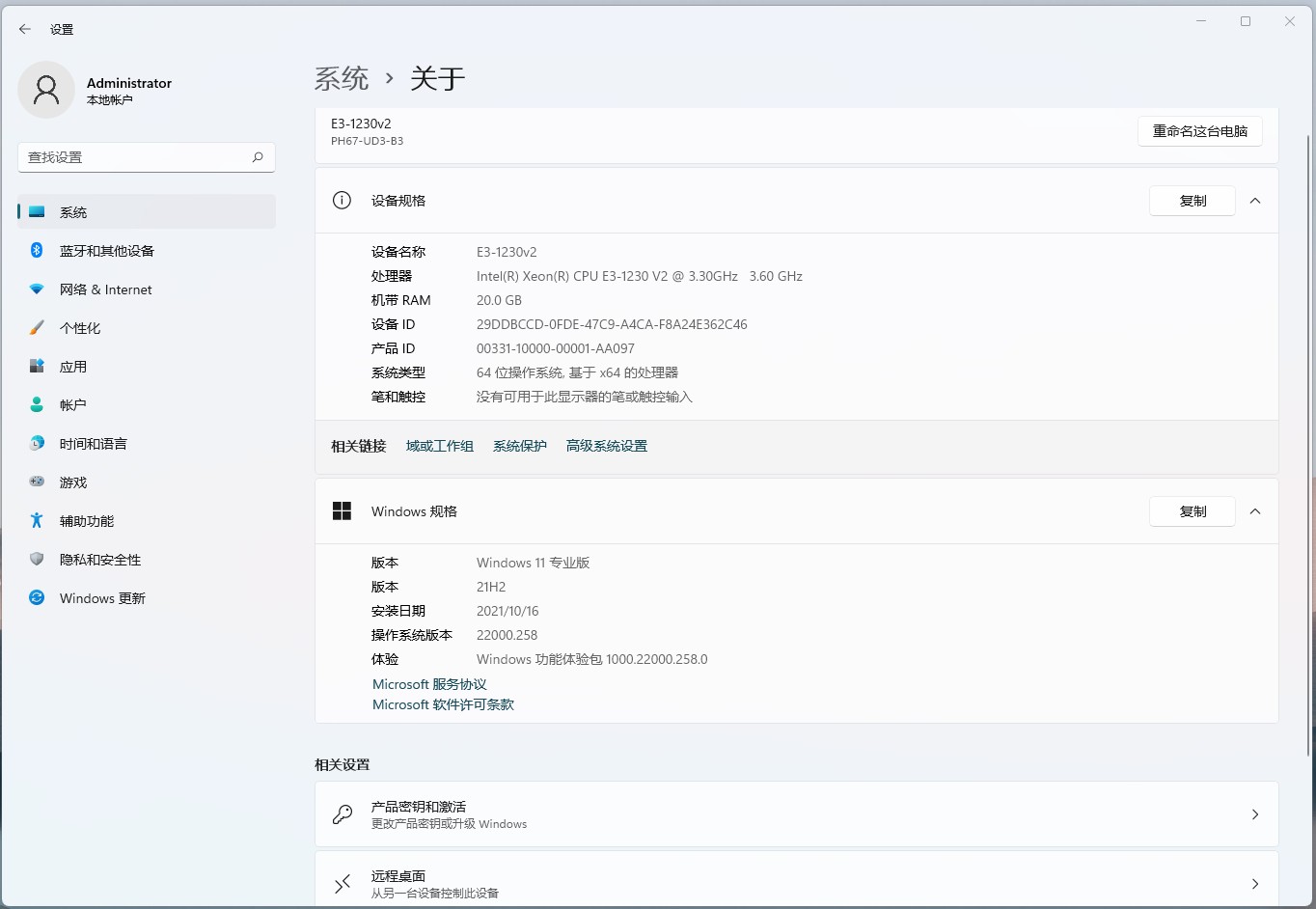Click product ID 00331-10000-00001-AA097
This screenshot has height=909, width=1316.
556,348
